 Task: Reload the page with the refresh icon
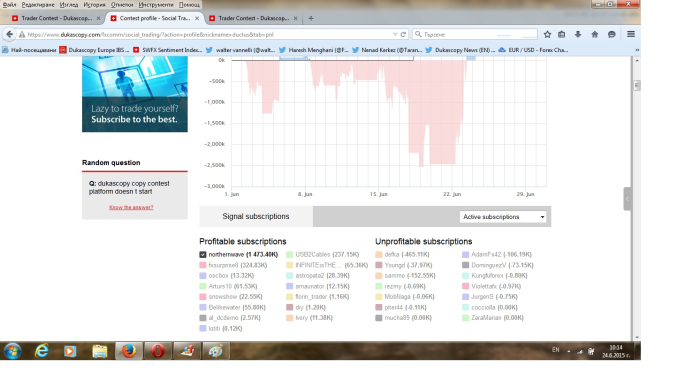pyautogui.click(x=403, y=34)
